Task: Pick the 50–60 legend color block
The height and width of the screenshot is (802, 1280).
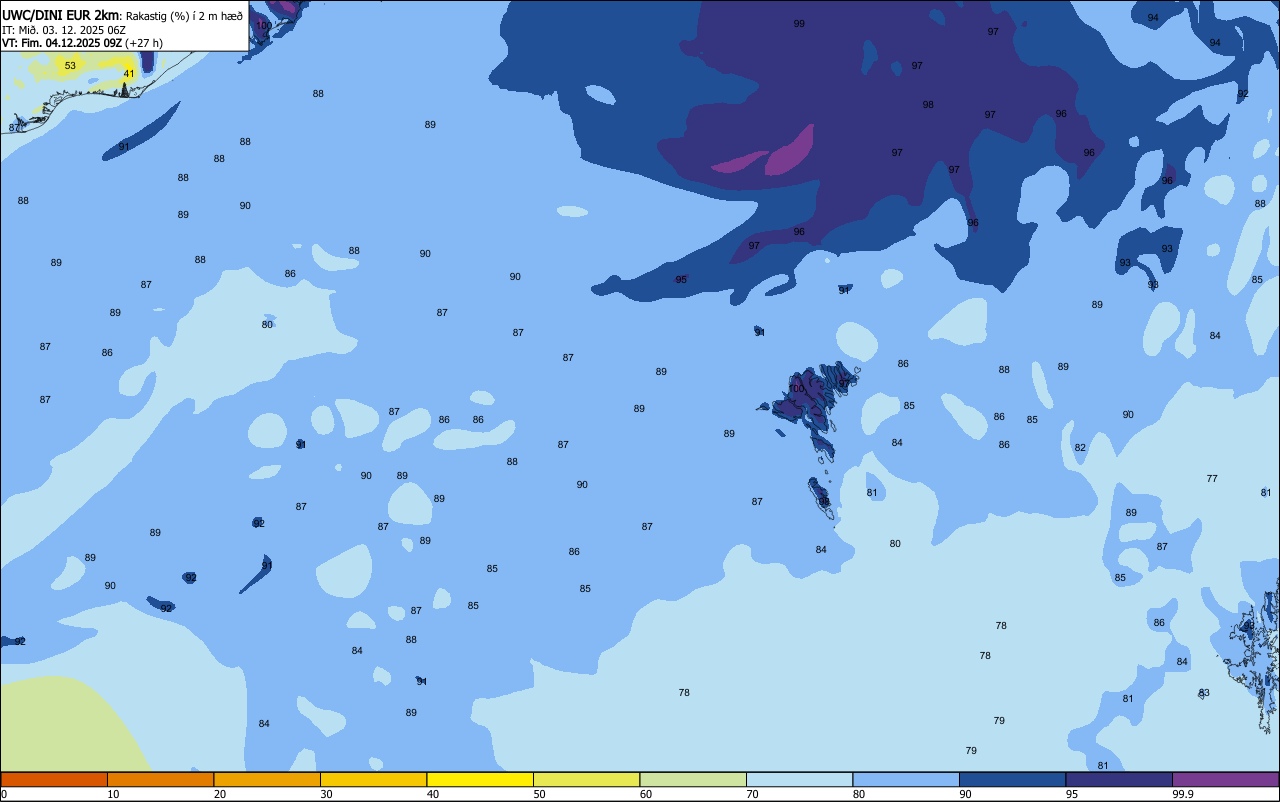Action: [x=586, y=779]
